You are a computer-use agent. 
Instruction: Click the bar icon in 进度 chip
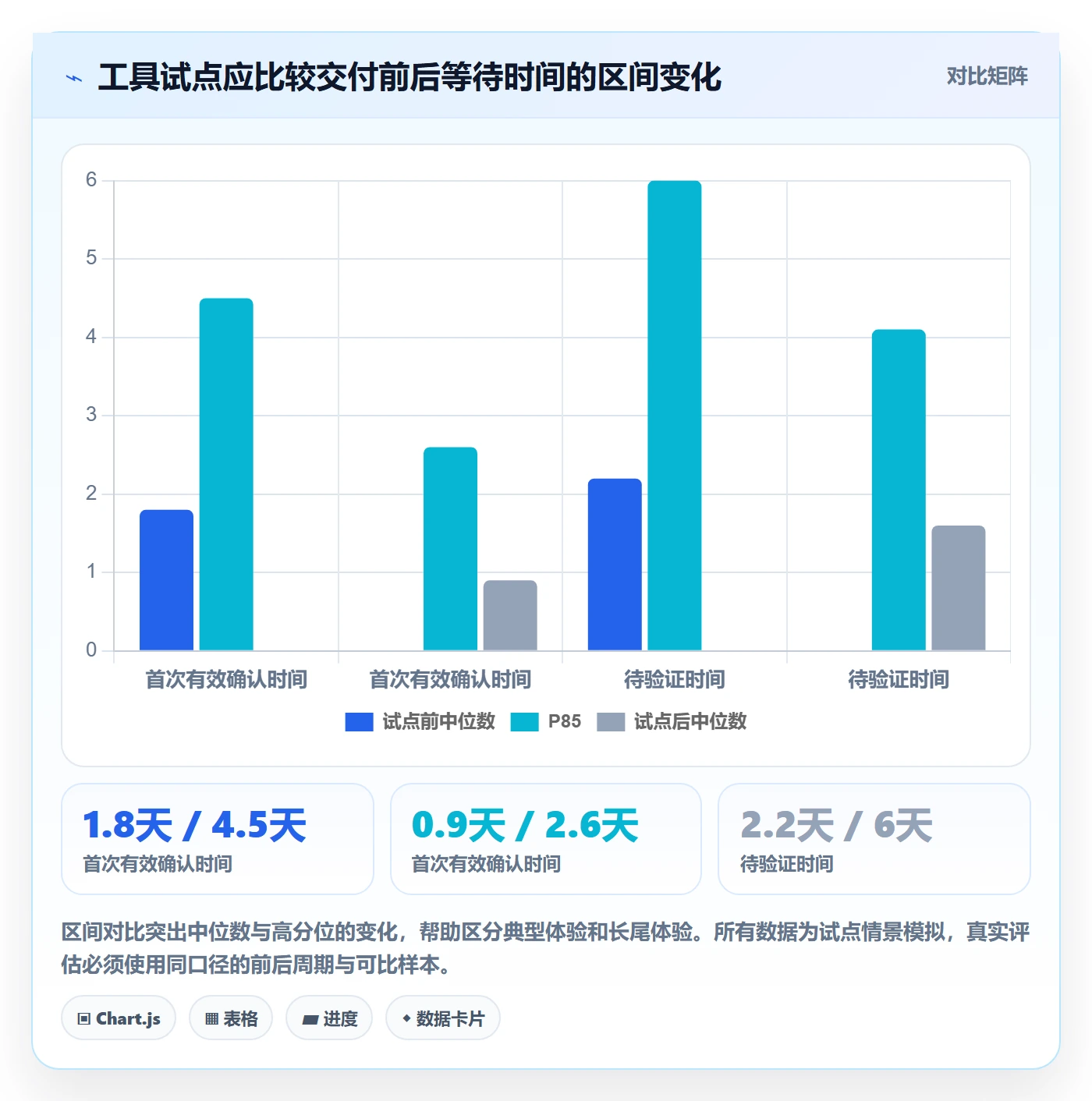point(310,1019)
